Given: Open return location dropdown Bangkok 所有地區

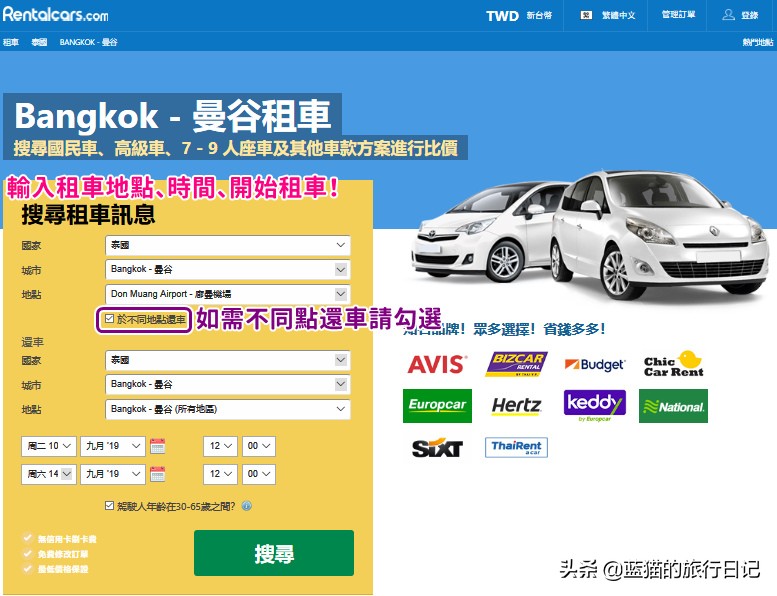Looking at the screenshot, I should coord(228,409).
